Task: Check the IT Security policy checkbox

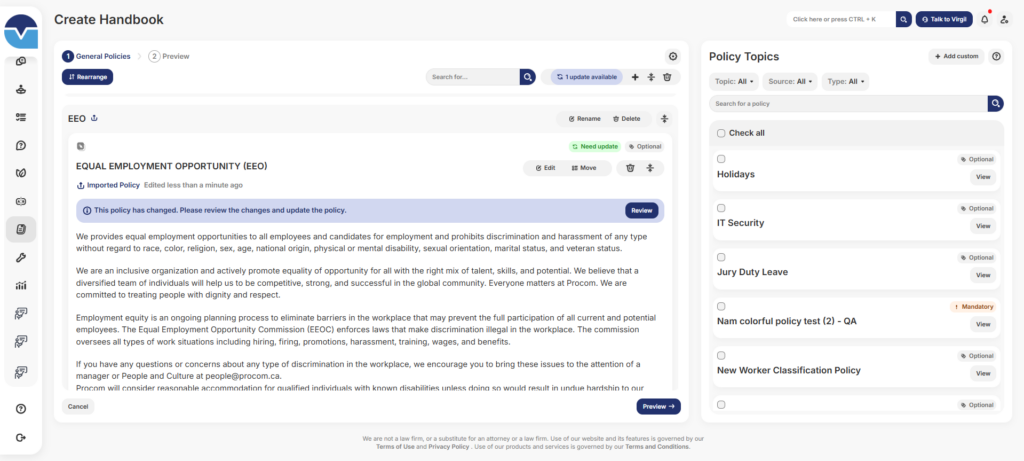Action: (x=721, y=208)
